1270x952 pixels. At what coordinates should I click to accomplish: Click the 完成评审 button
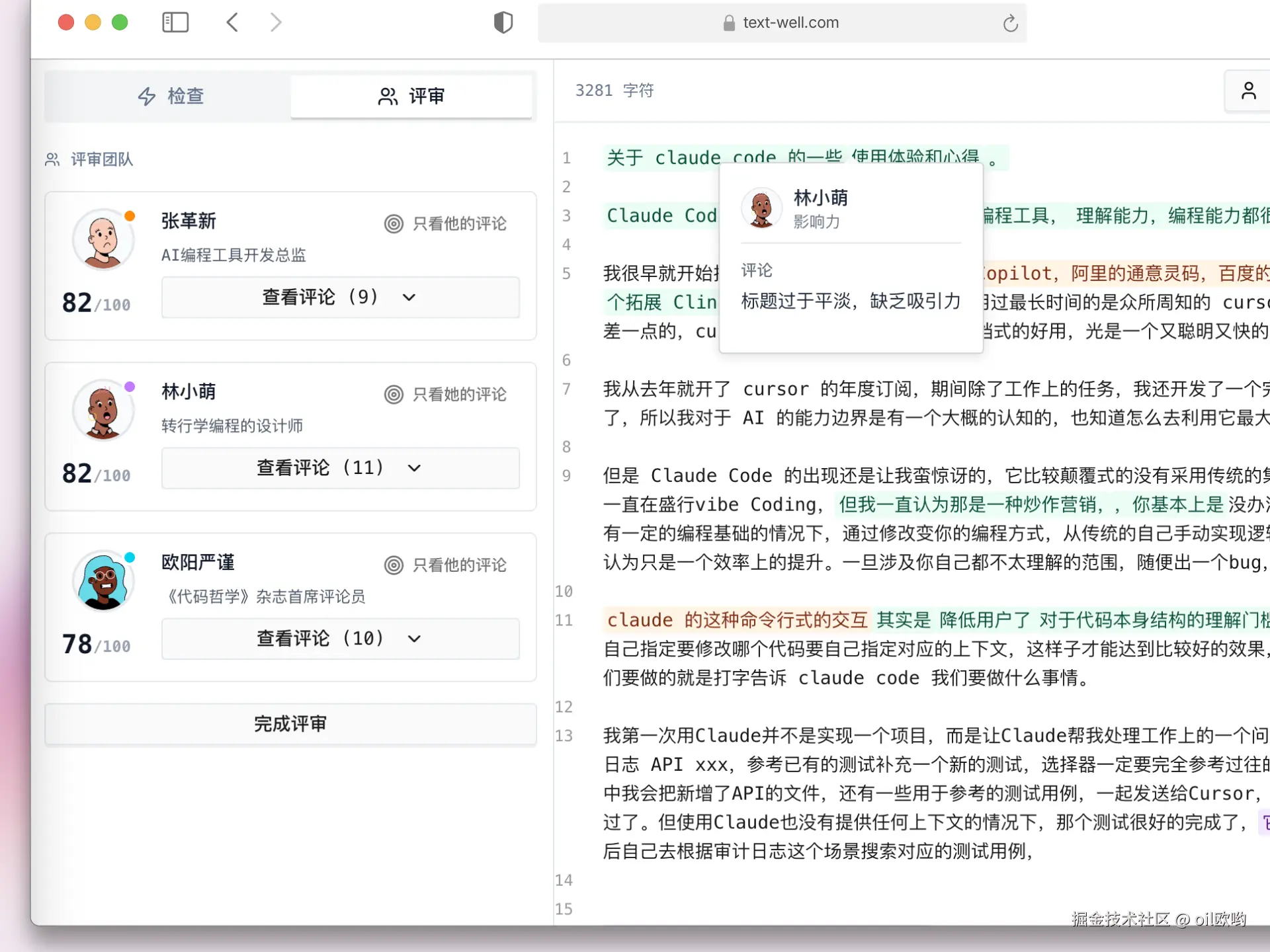pyautogui.click(x=290, y=724)
